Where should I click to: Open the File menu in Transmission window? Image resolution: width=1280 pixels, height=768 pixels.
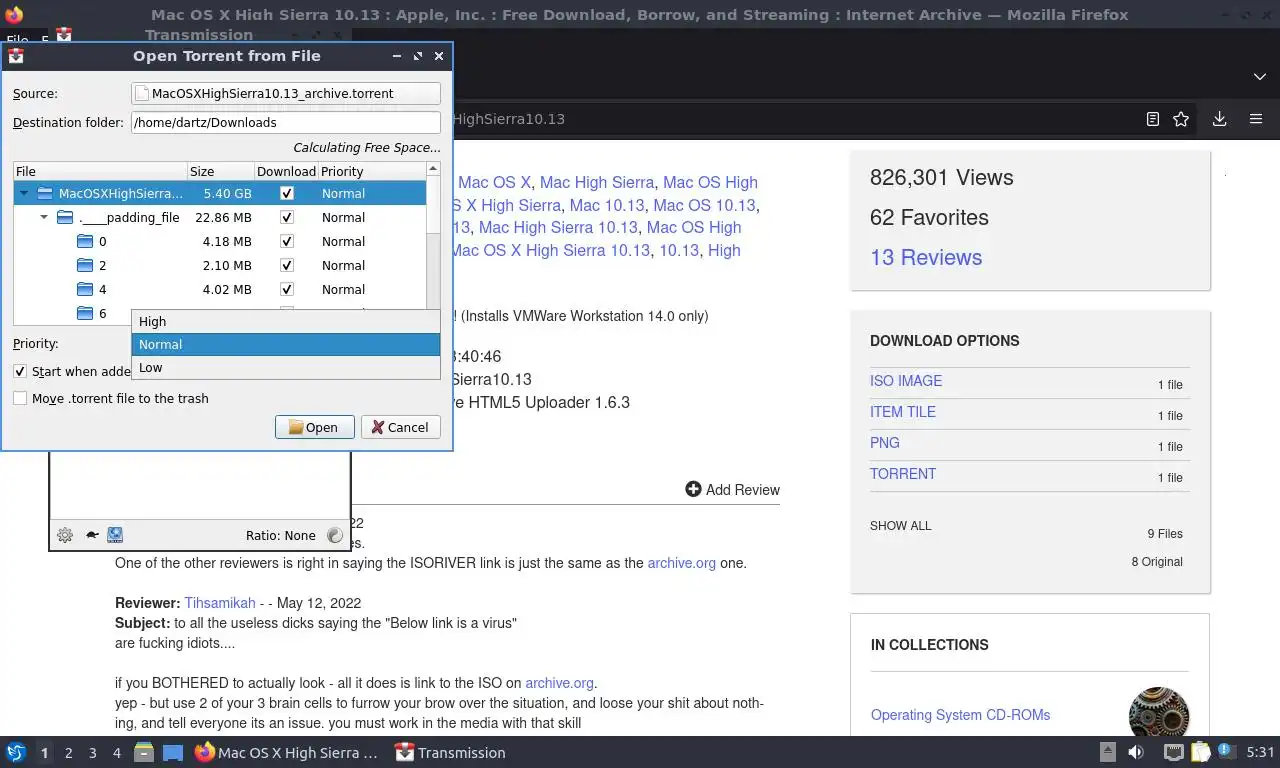click(x=17, y=41)
